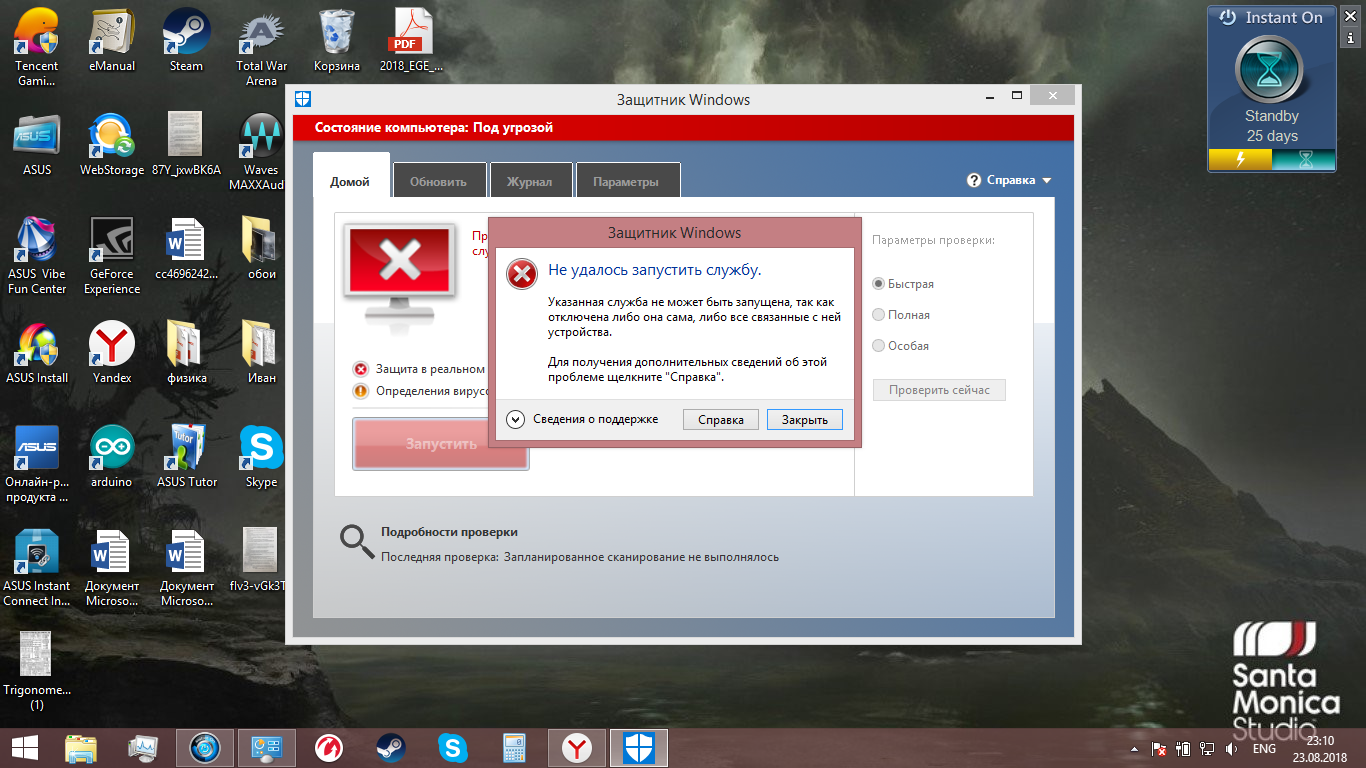The width and height of the screenshot is (1366, 768).
Task: Open the ASUS Tutor desktop shortcut
Action: click(186, 456)
